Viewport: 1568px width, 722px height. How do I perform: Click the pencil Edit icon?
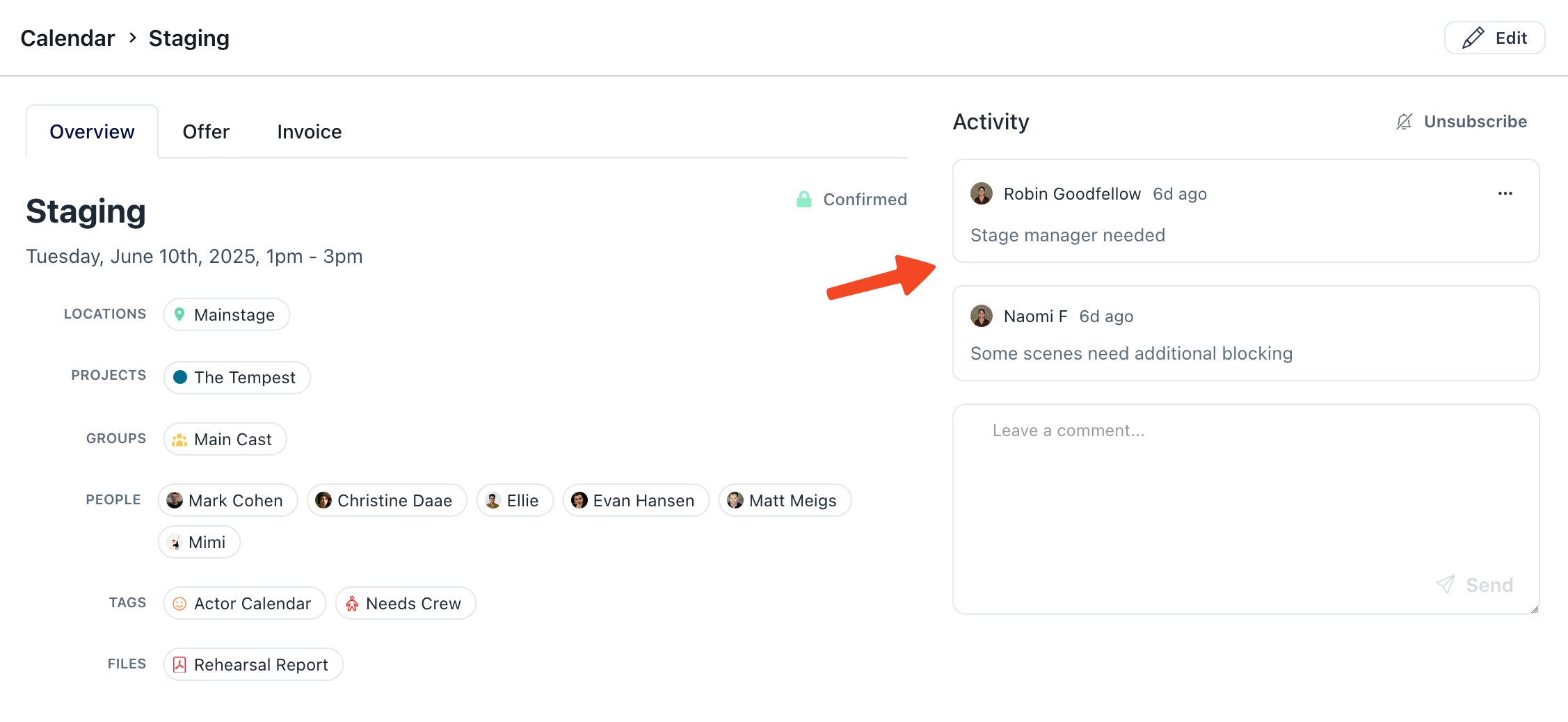coord(1473,38)
